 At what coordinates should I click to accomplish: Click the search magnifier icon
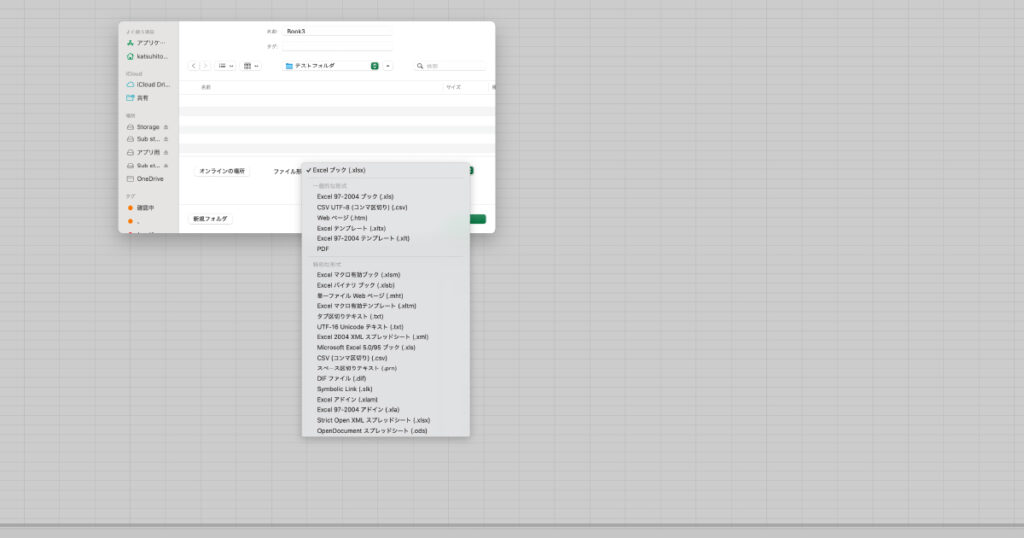click(420, 66)
